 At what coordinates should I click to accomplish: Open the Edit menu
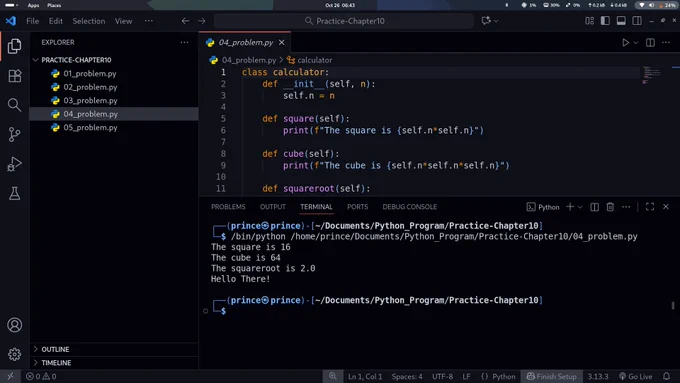point(56,21)
